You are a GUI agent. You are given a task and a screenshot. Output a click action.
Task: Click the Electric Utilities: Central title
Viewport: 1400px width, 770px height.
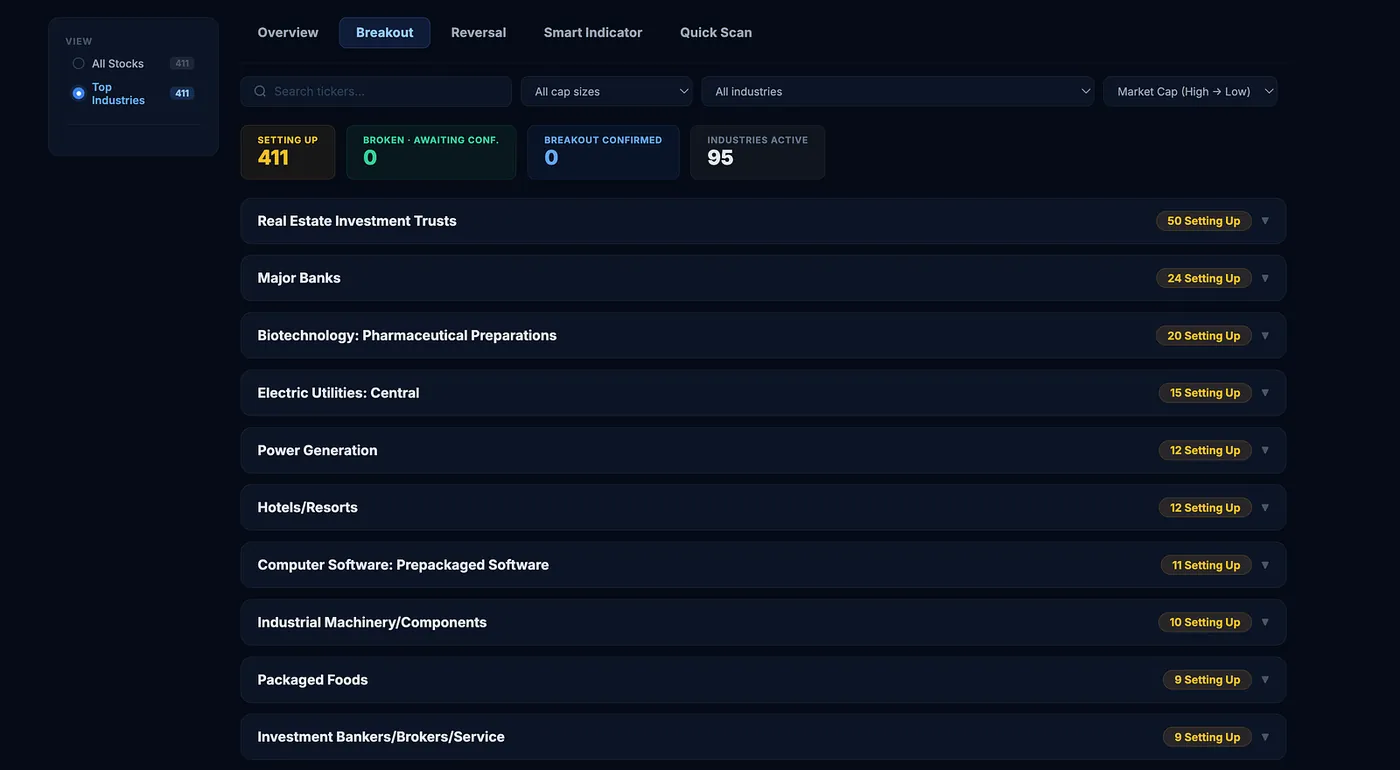[x=338, y=393]
